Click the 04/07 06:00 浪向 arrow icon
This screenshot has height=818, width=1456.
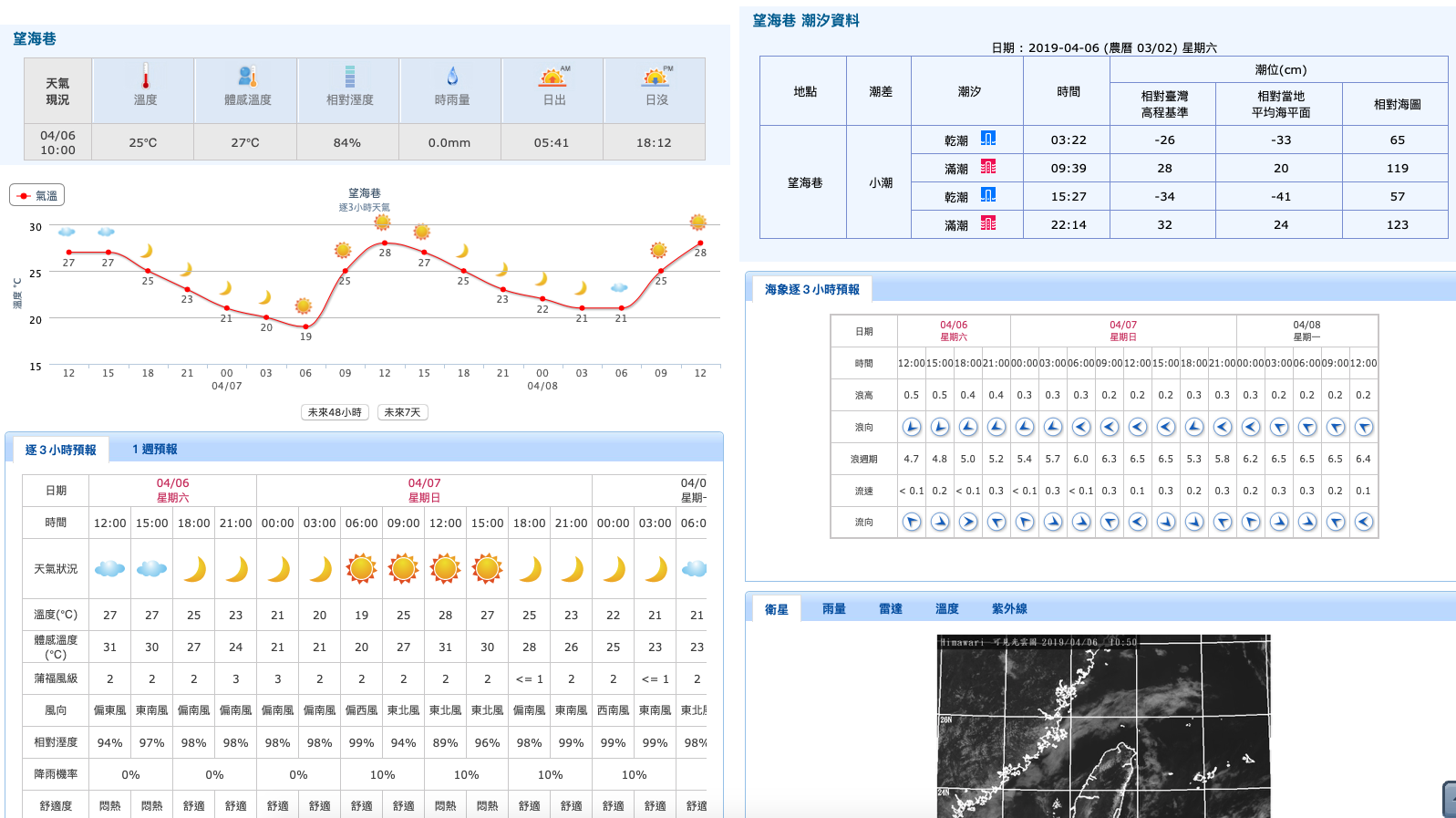[x=1081, y=427]
